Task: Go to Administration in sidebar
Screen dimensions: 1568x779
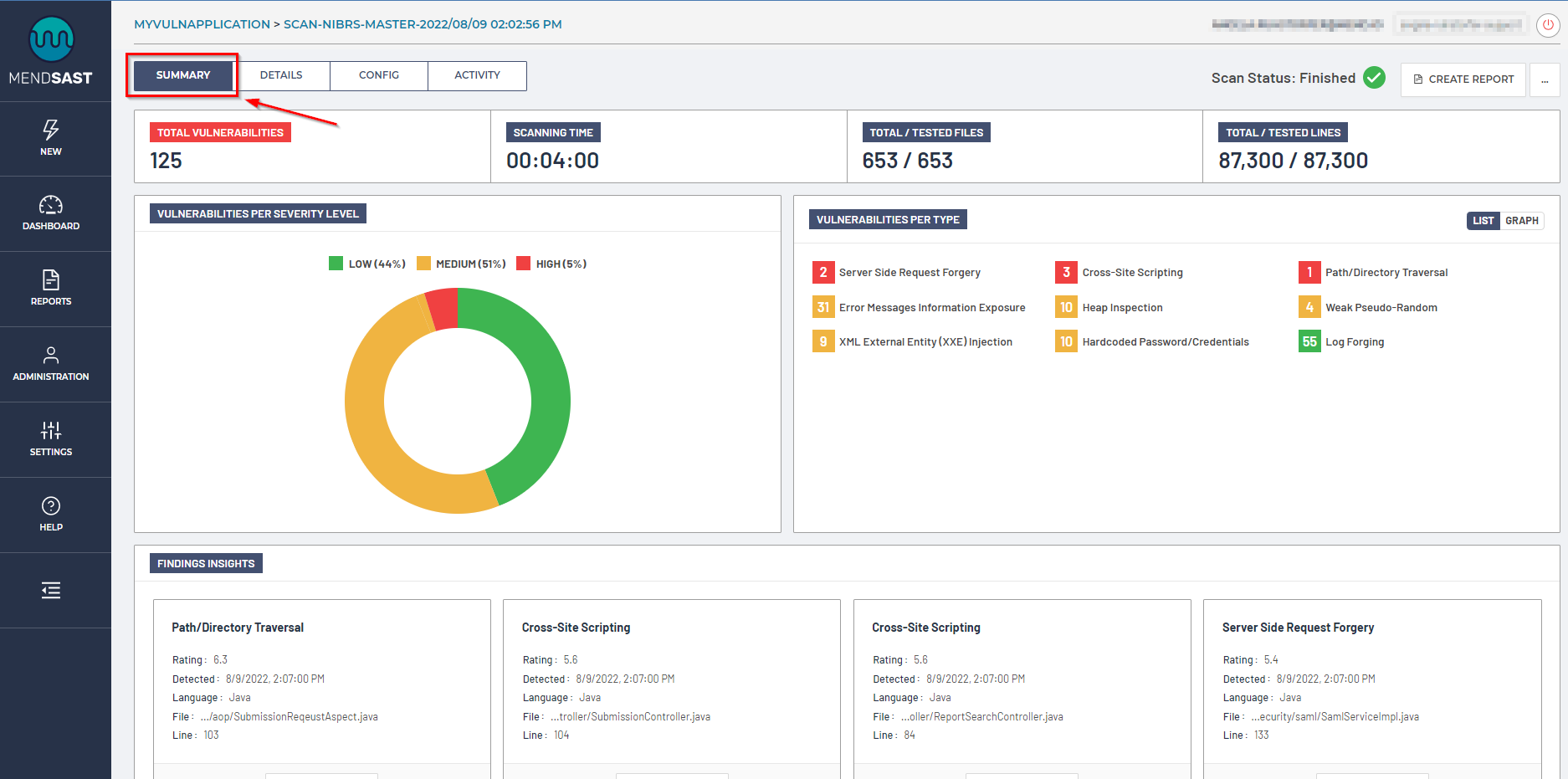Action: [51, 364]
